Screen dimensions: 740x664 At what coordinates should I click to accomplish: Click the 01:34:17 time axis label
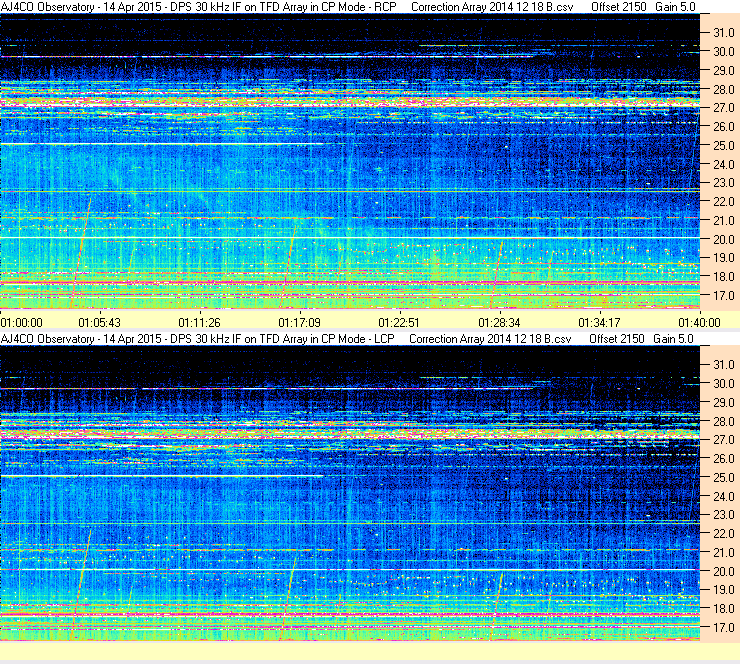[x=599, y=323]
